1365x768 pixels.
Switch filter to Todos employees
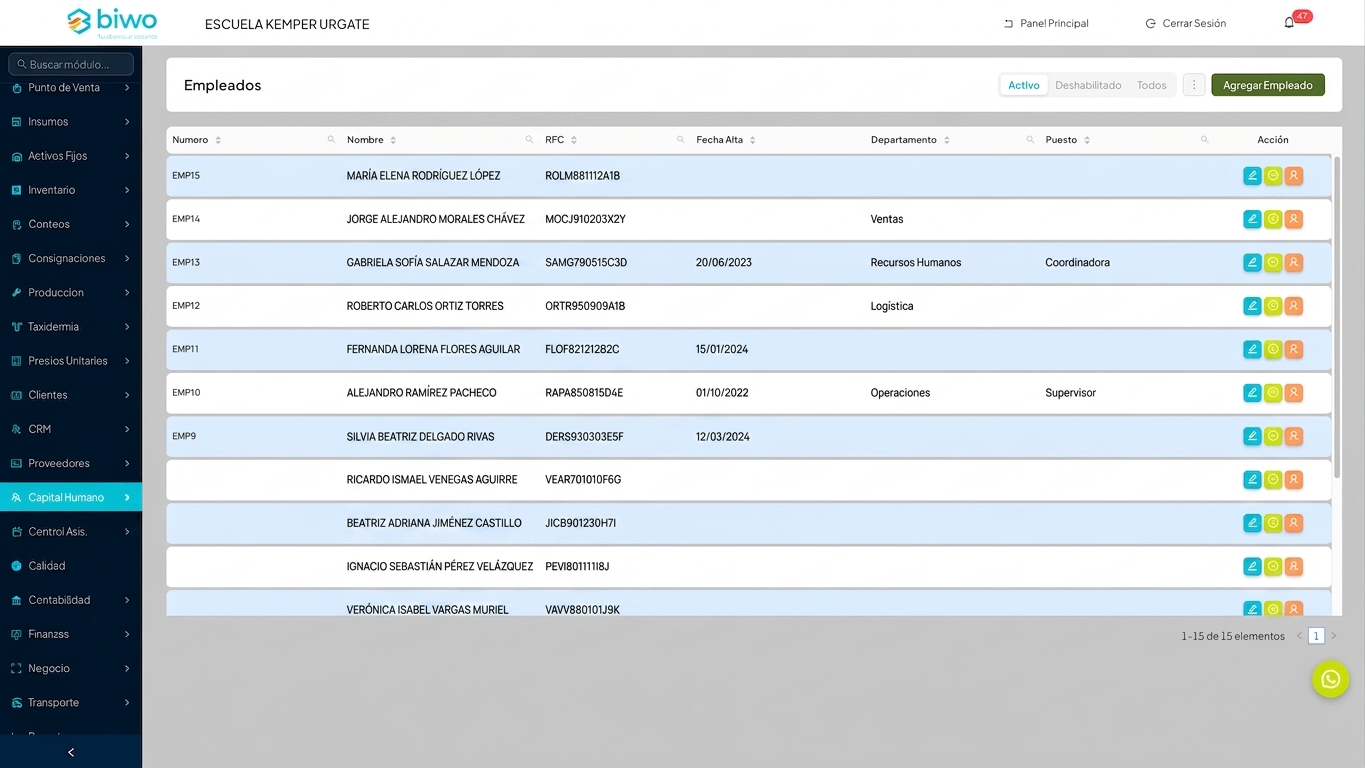[x=1152, y=85]
